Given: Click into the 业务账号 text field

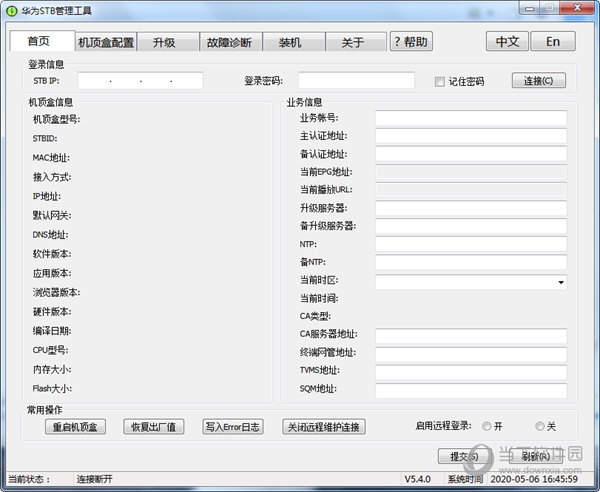Looking at the screenshot, I should click(x=470, y=118).
